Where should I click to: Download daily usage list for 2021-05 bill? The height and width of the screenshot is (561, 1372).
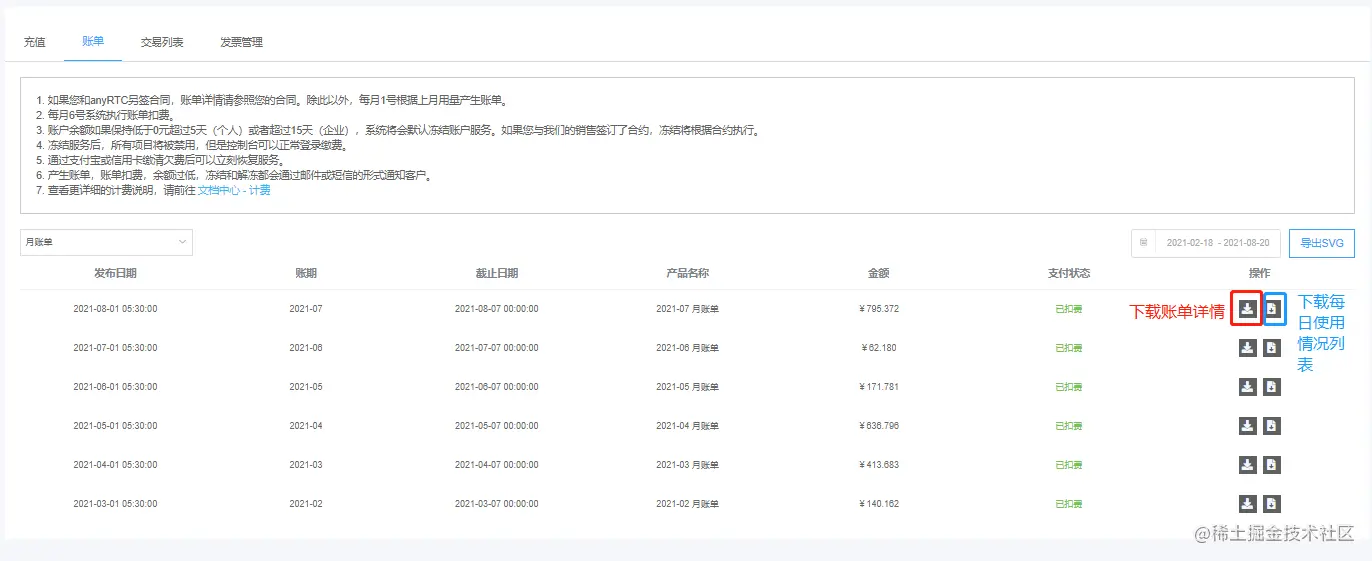click(x=1271, y=387)
